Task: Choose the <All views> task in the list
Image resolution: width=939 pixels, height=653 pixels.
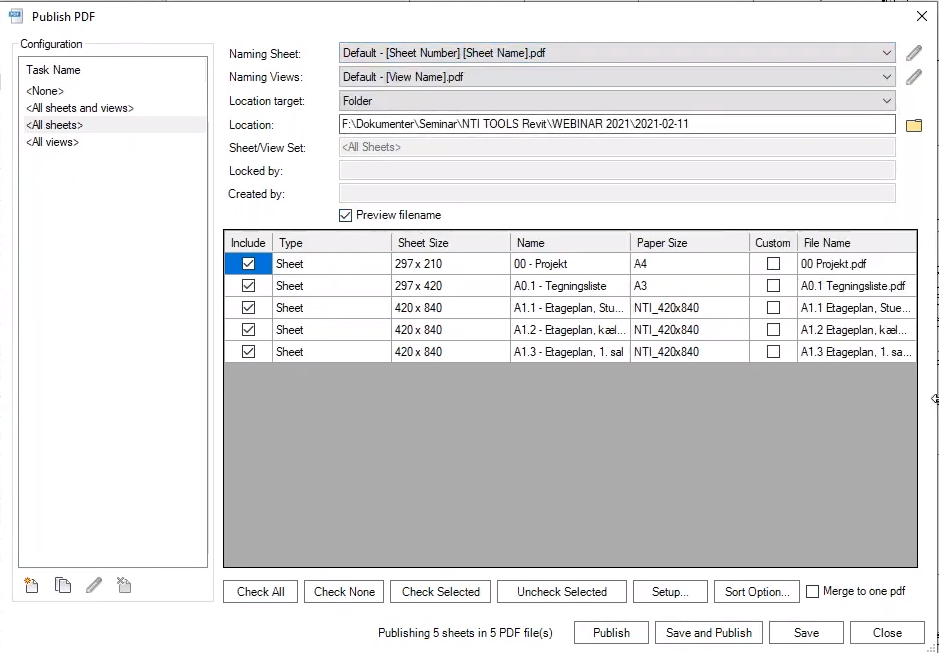Action: [x=53, y=142]
